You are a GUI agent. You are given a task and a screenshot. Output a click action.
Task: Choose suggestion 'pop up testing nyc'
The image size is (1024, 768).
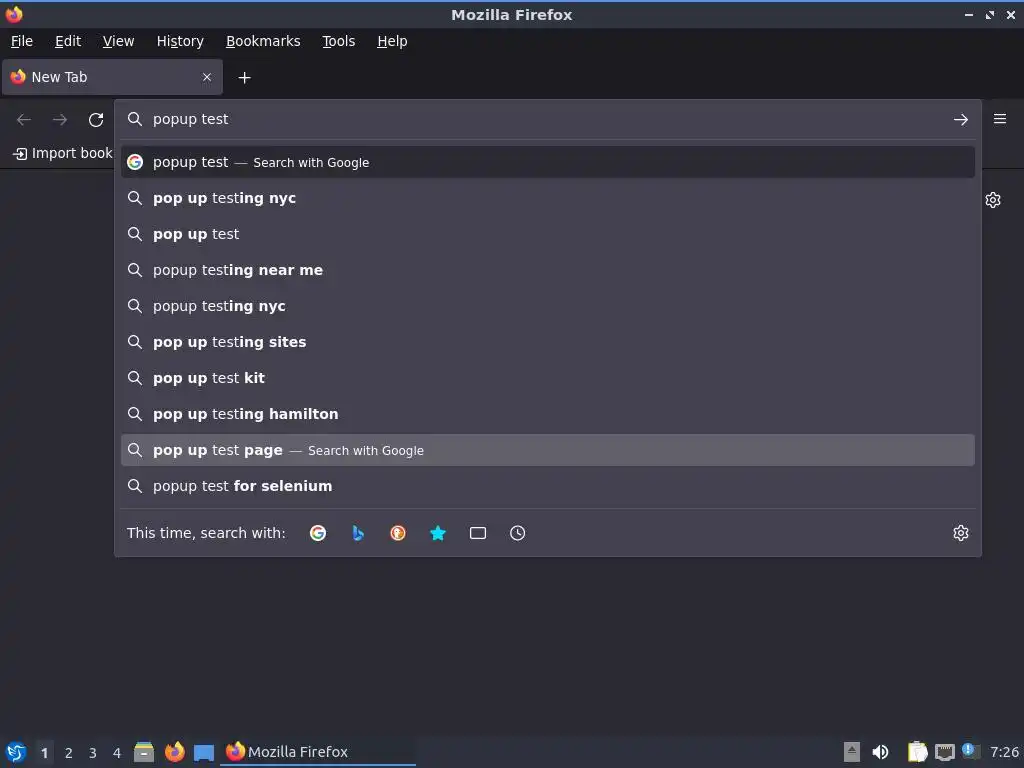click(x=548, y=198)
